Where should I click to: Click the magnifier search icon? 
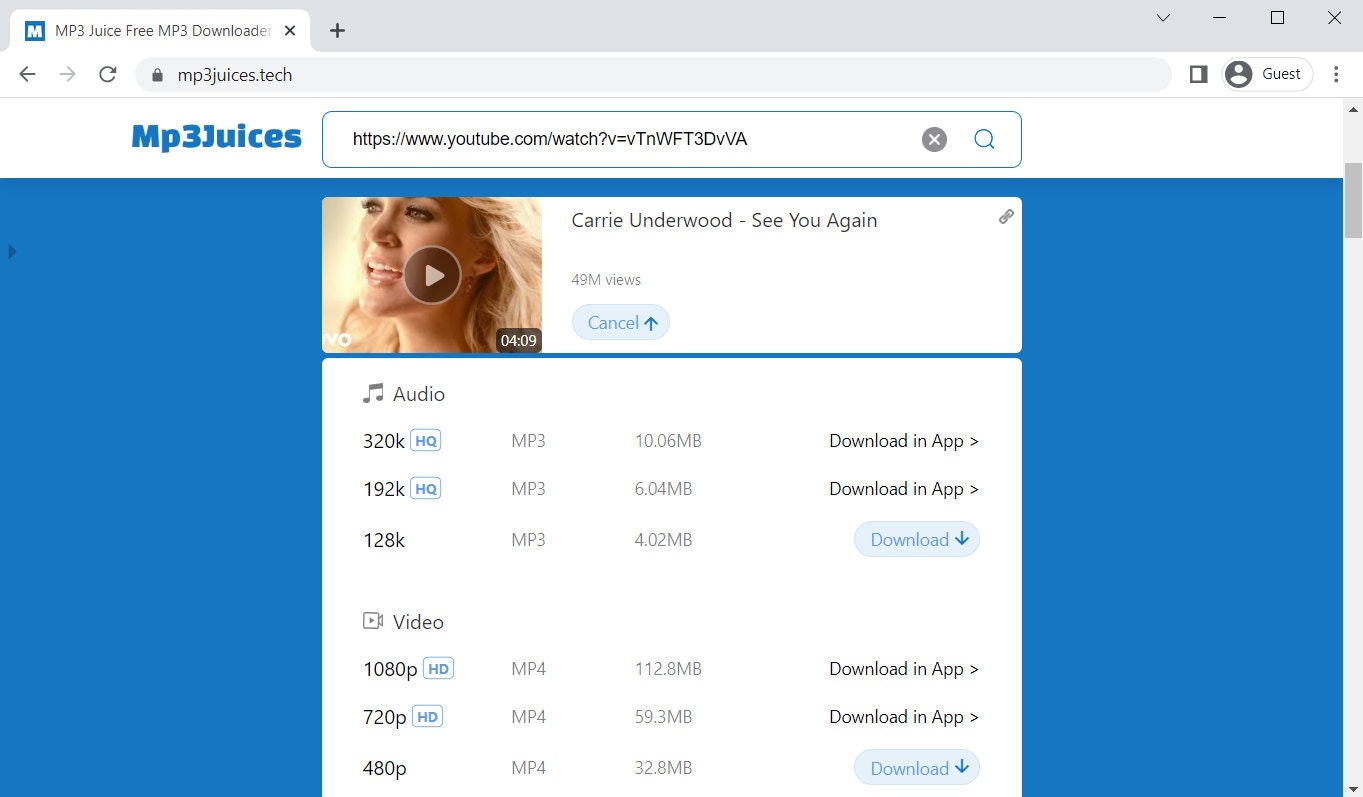click(x=984, y=139)
